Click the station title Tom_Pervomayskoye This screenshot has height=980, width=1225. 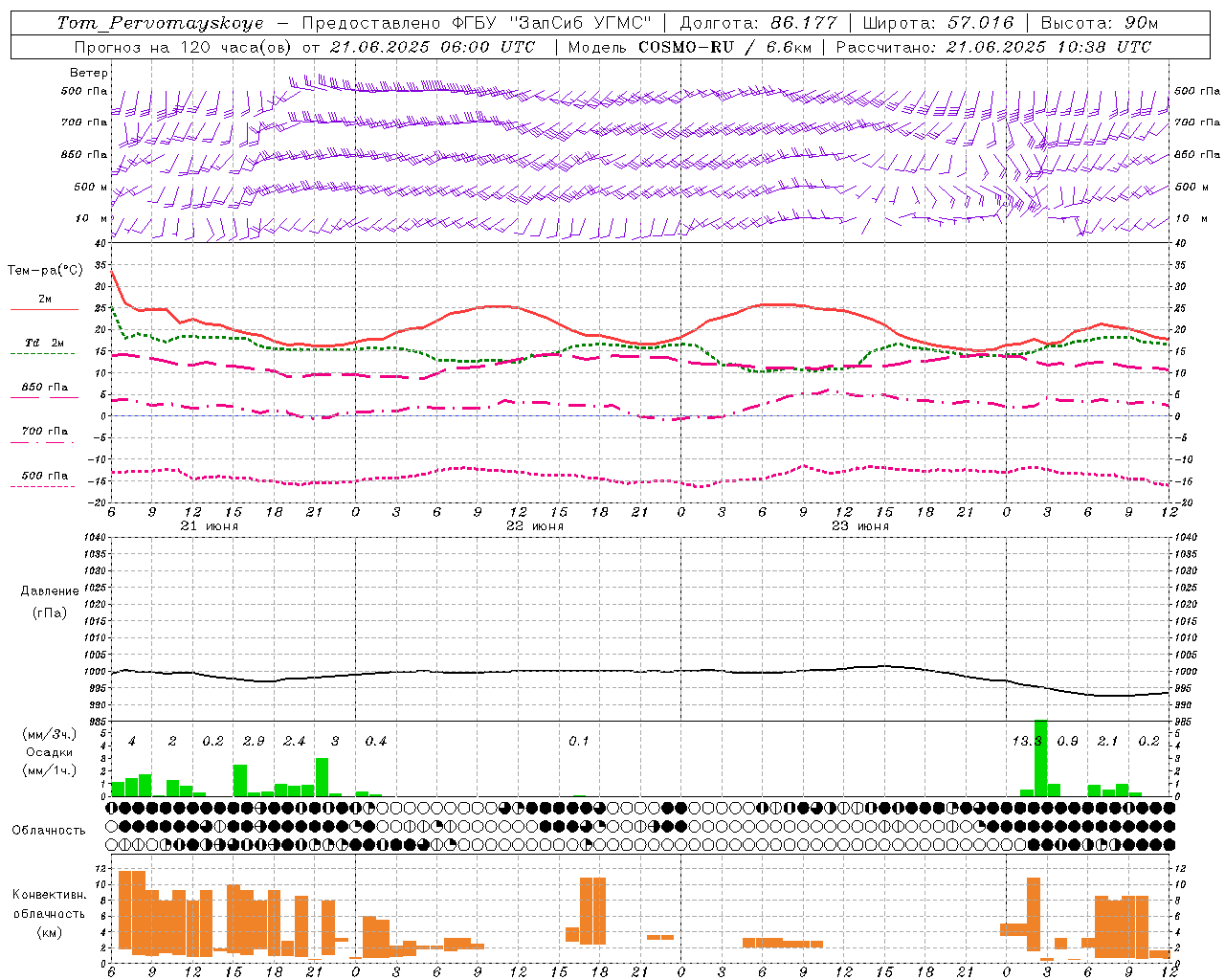tap(160, 23)
